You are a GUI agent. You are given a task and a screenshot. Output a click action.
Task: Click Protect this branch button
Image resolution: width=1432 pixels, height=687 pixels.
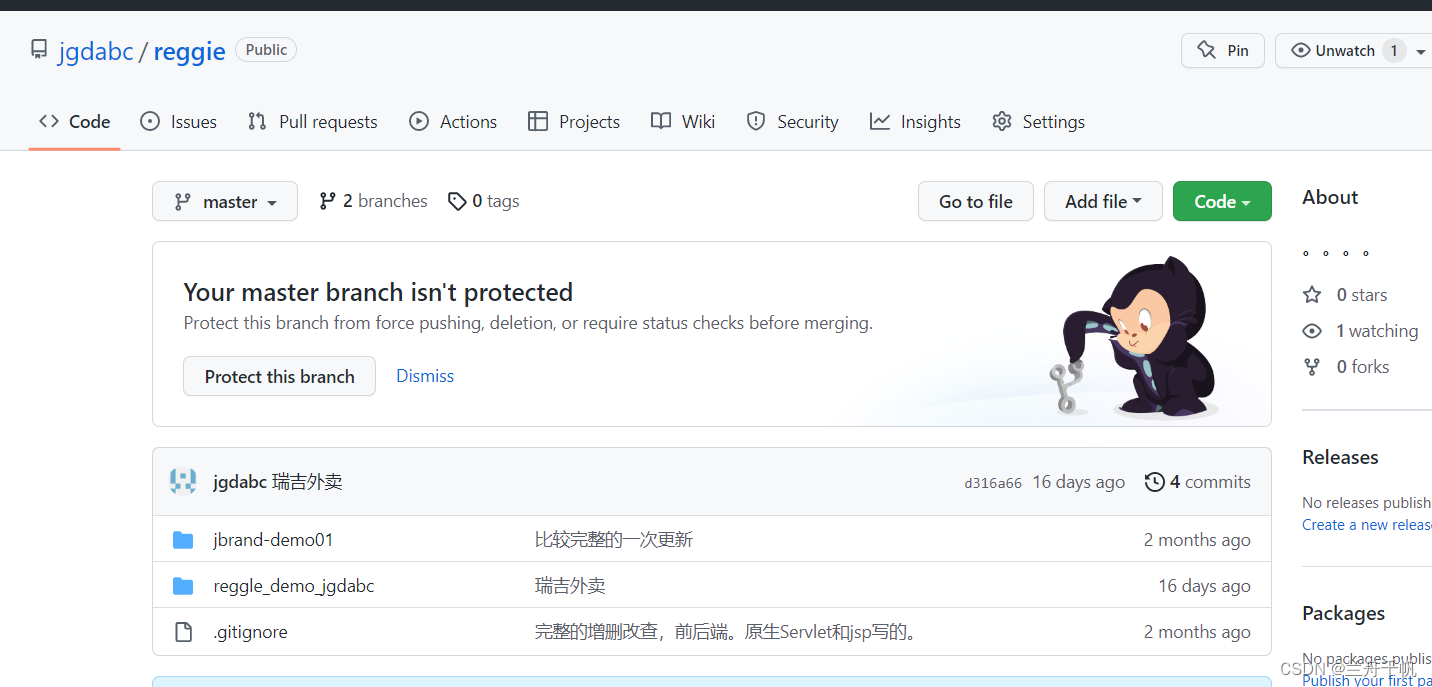coord(279,376)
